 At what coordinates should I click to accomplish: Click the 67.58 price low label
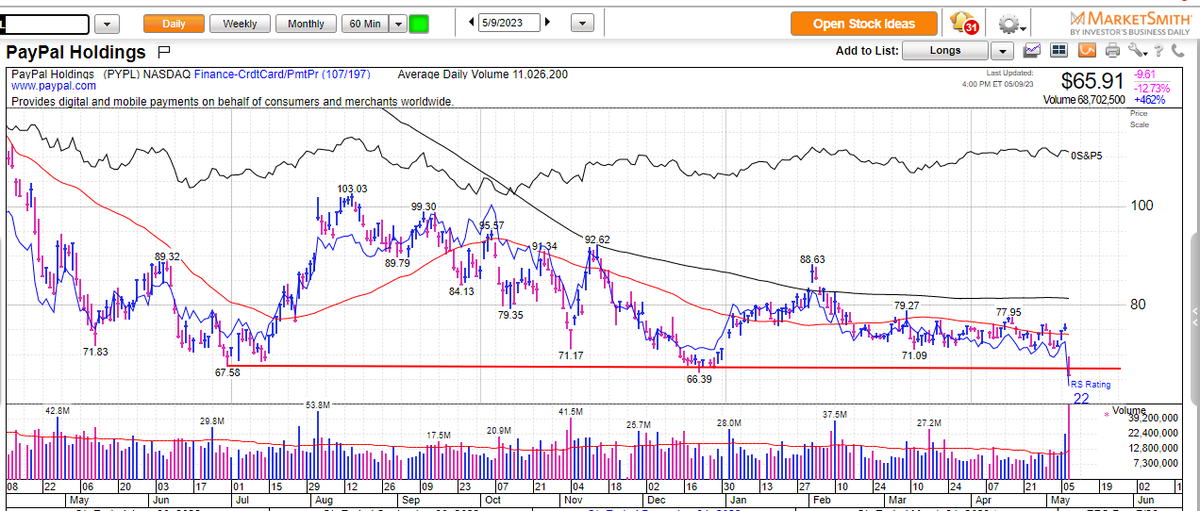pos(228,373)
